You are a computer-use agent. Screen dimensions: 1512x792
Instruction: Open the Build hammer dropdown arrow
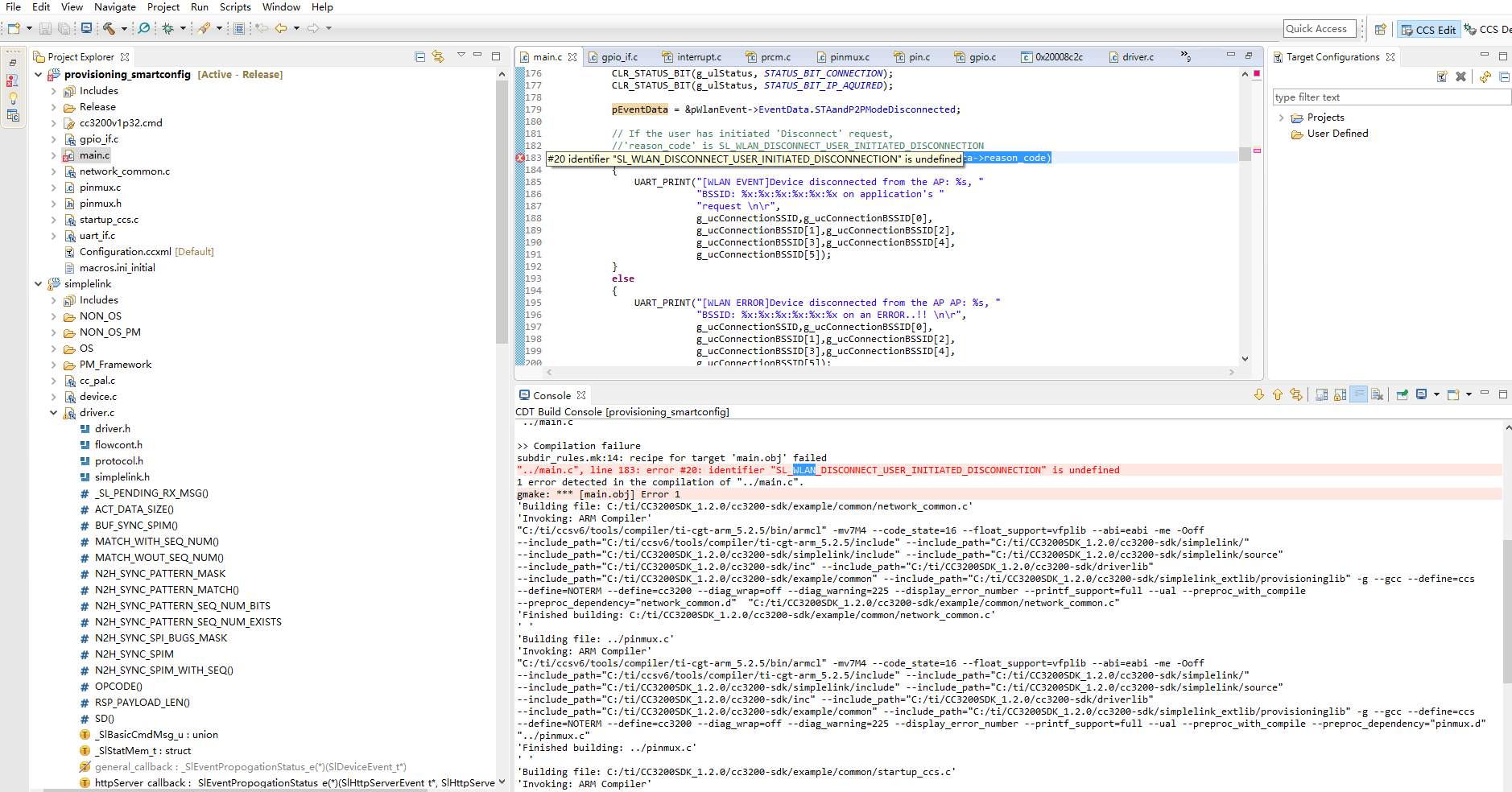click(124, 28)
